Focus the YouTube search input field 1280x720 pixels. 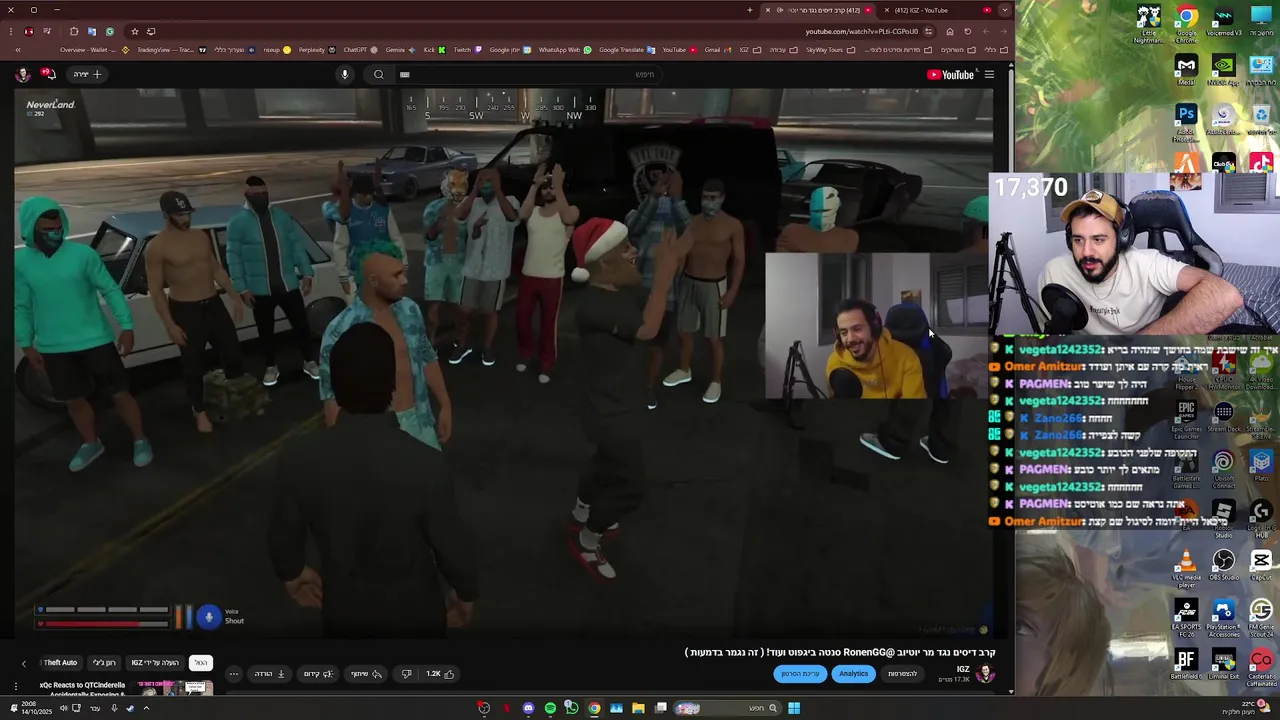pyautogui.click(x=530, y=74)
